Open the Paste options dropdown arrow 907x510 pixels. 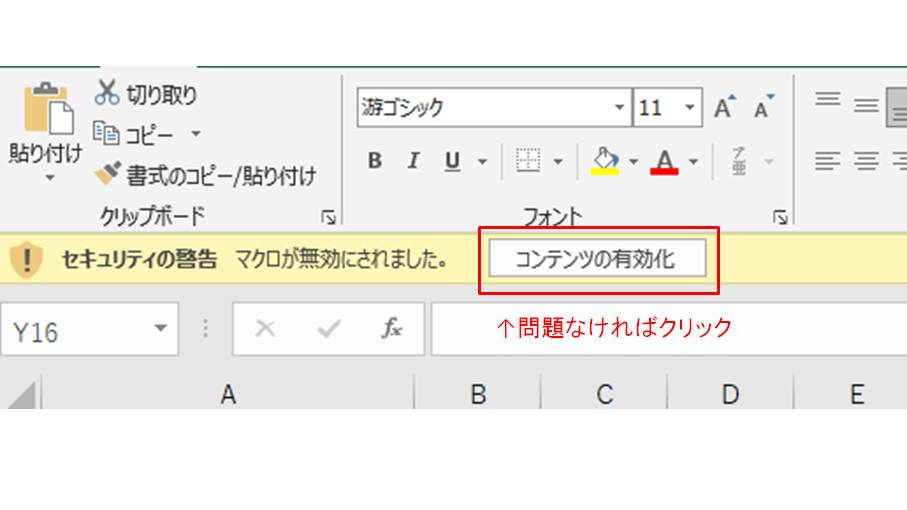(50, 178)
